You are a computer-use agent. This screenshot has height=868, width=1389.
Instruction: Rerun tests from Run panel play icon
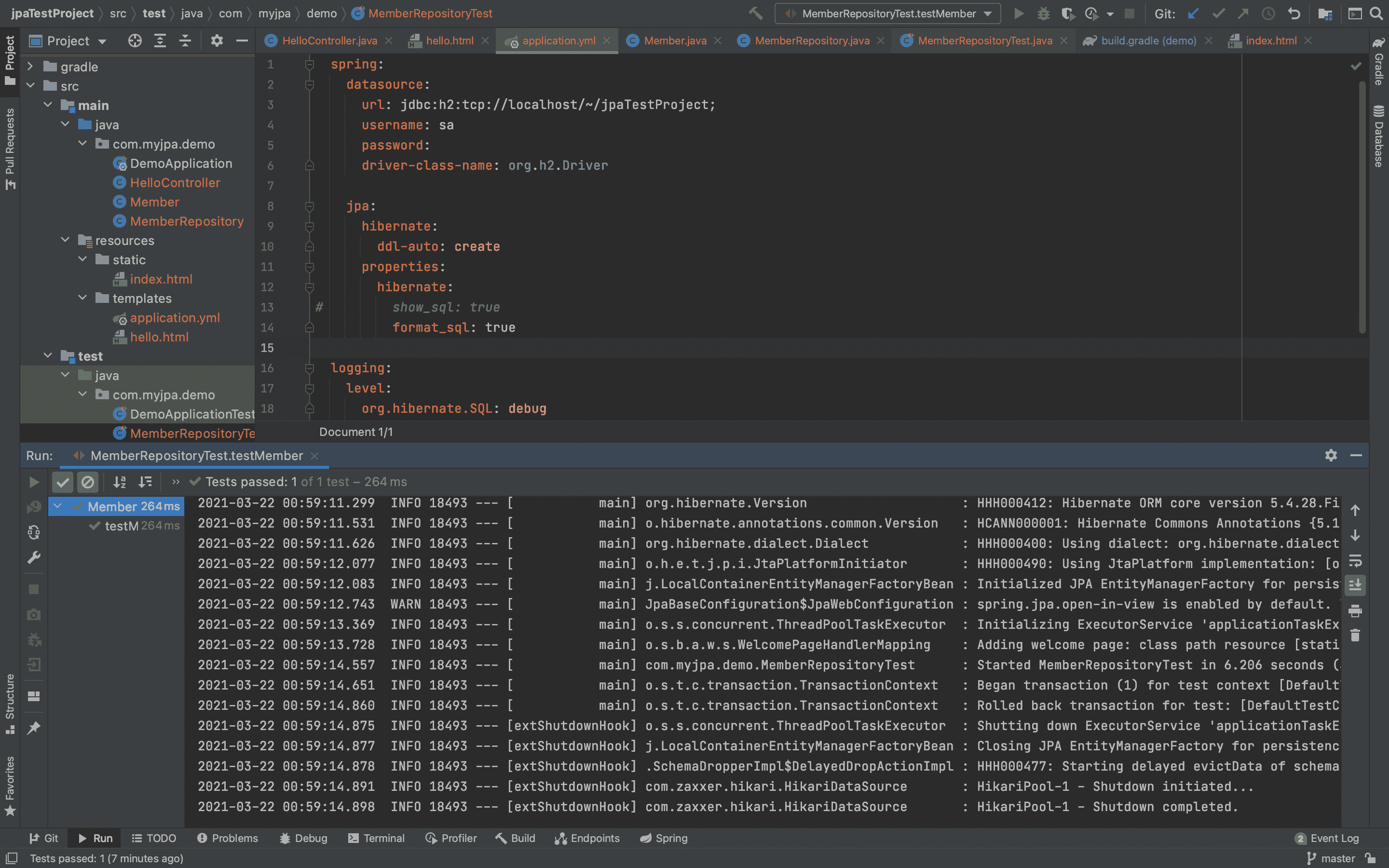click(34, 482)
